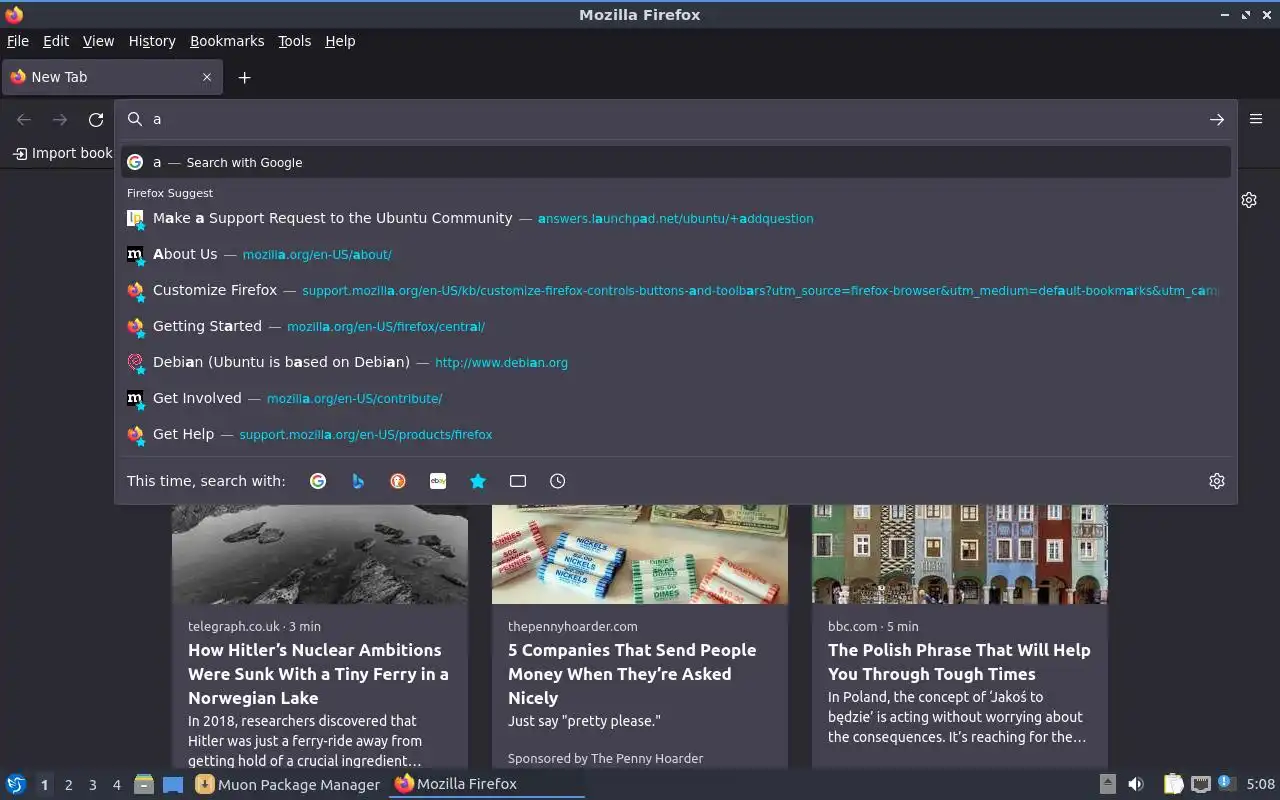Click the reload page button

pyautogui.click(x=96, y=120)
